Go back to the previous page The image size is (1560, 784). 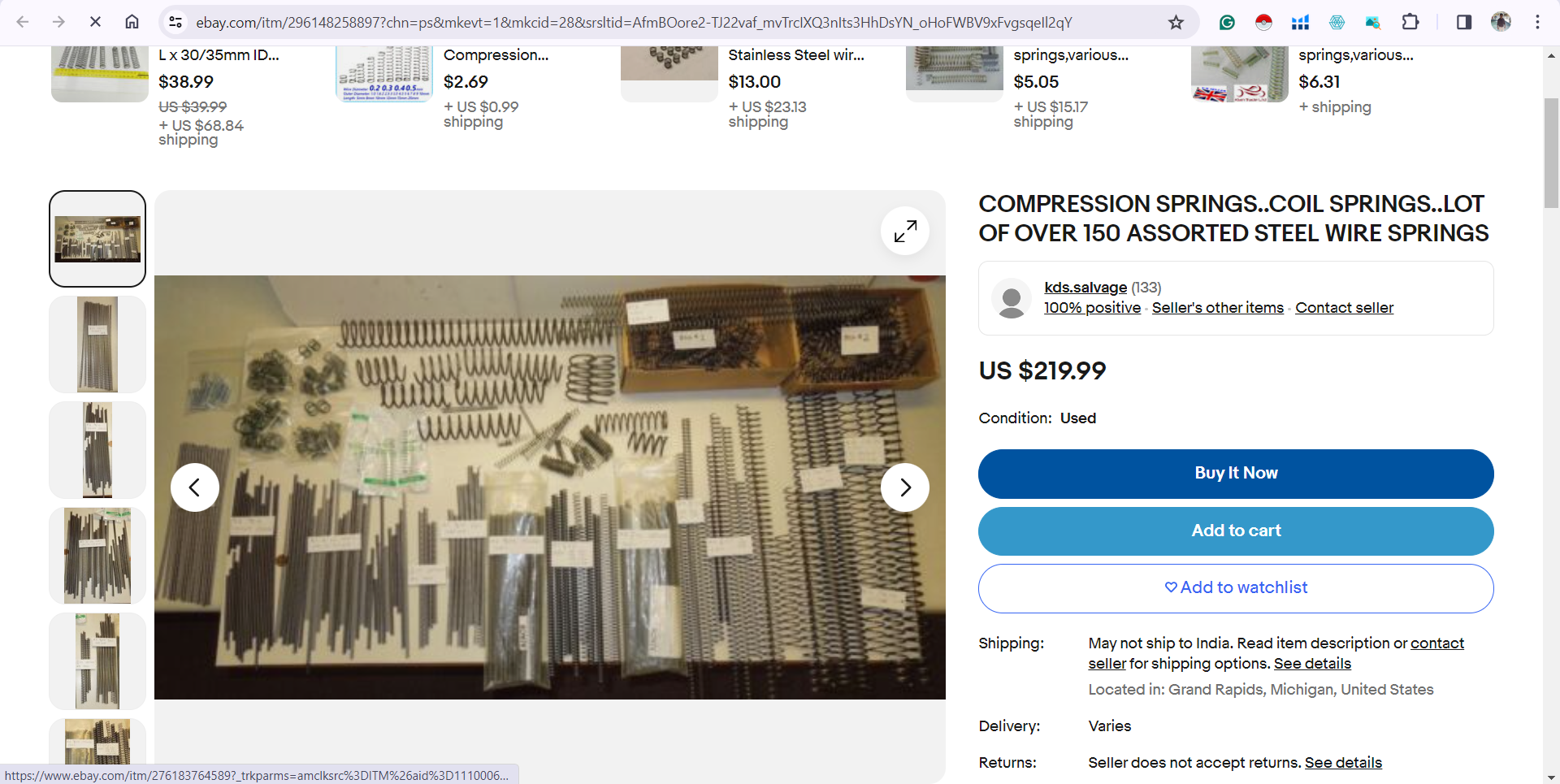click(x=23, y=22)
